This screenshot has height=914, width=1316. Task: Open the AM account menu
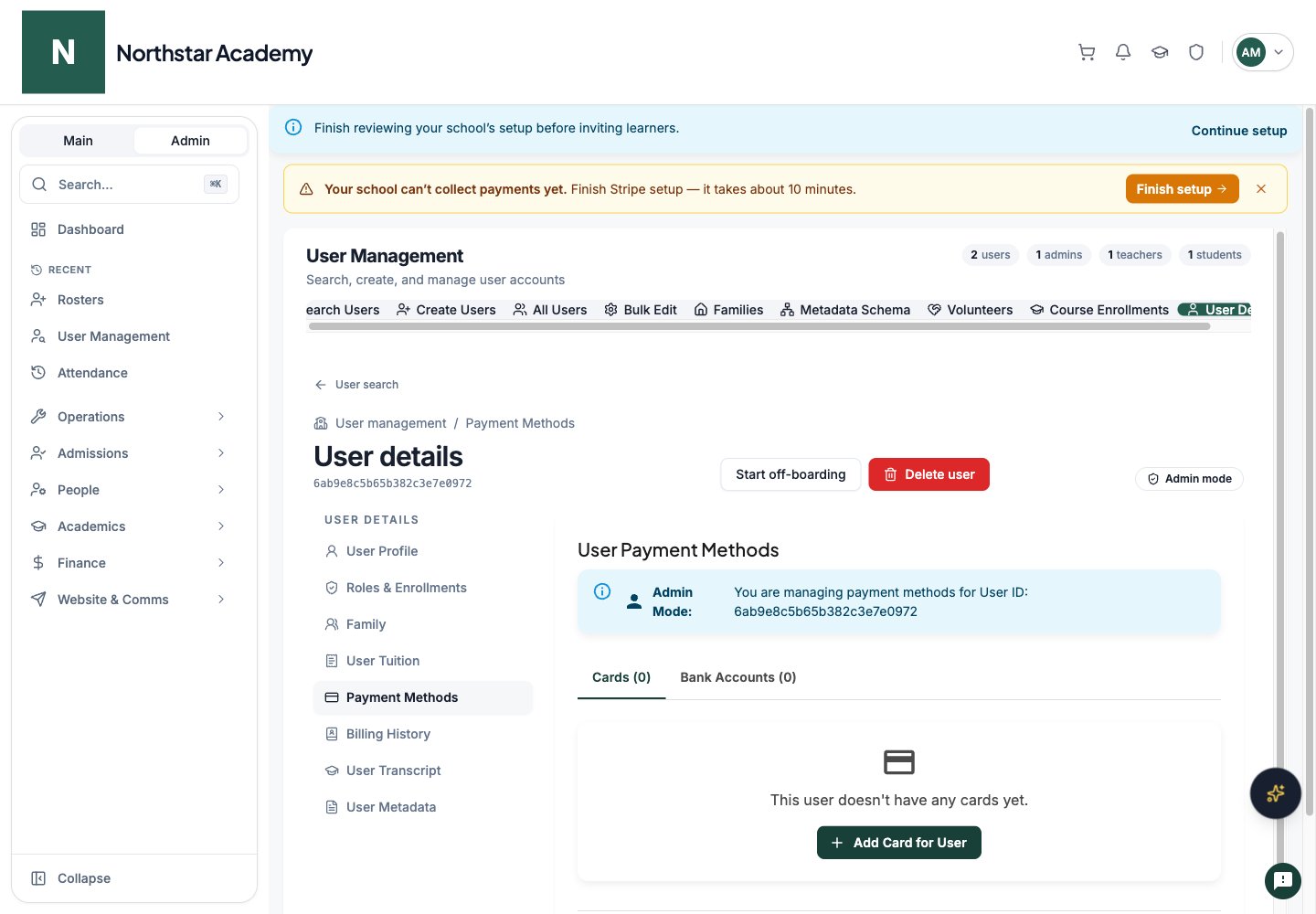pyautogui.click(x=1262, y=52)
